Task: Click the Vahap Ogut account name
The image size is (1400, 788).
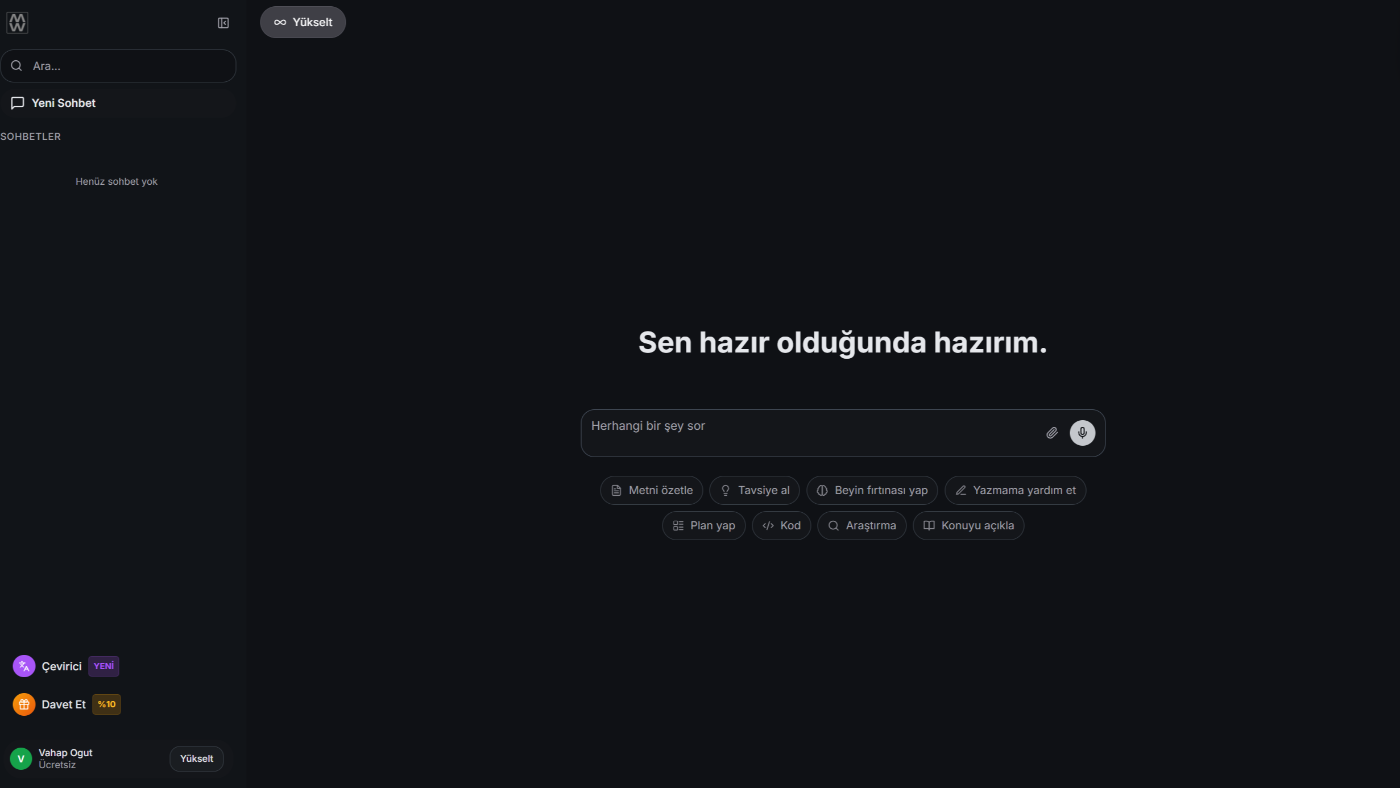Action: coord(66,753)
